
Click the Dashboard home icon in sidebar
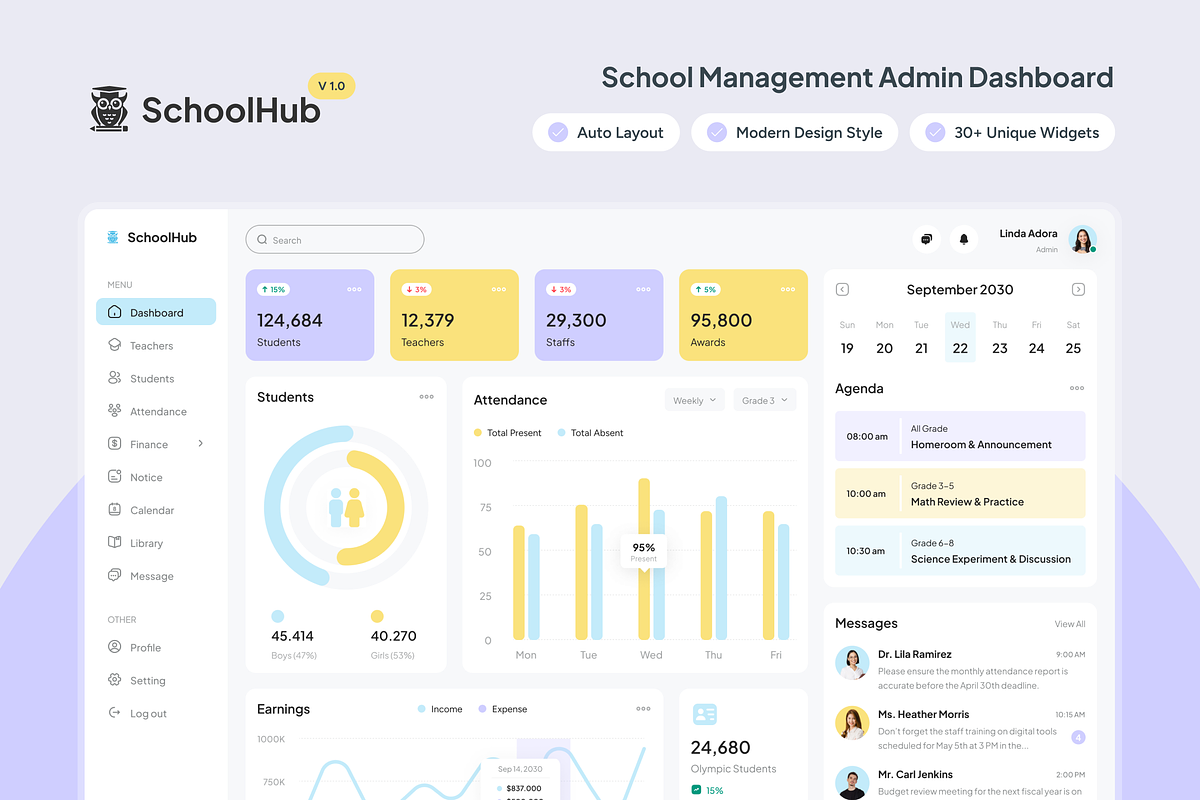114,312
